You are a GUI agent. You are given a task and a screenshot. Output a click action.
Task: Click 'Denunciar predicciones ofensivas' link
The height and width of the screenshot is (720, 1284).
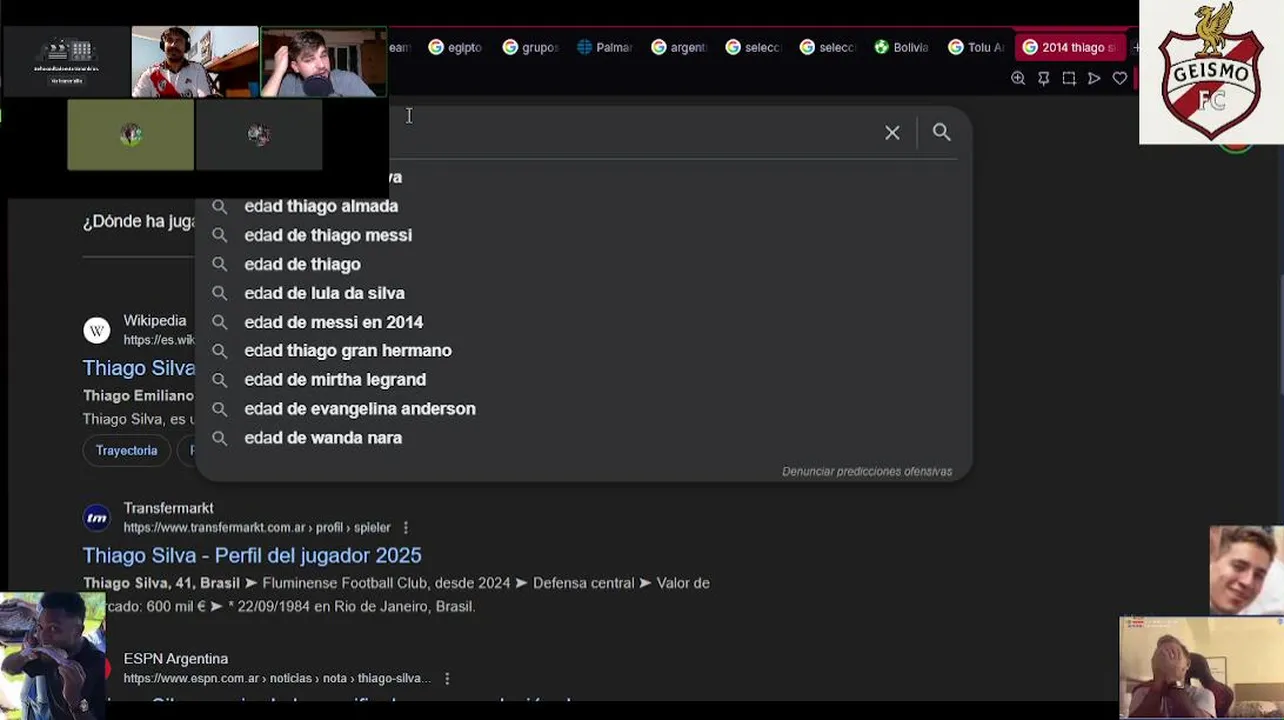pyautogui.click(x=867, y=471)
